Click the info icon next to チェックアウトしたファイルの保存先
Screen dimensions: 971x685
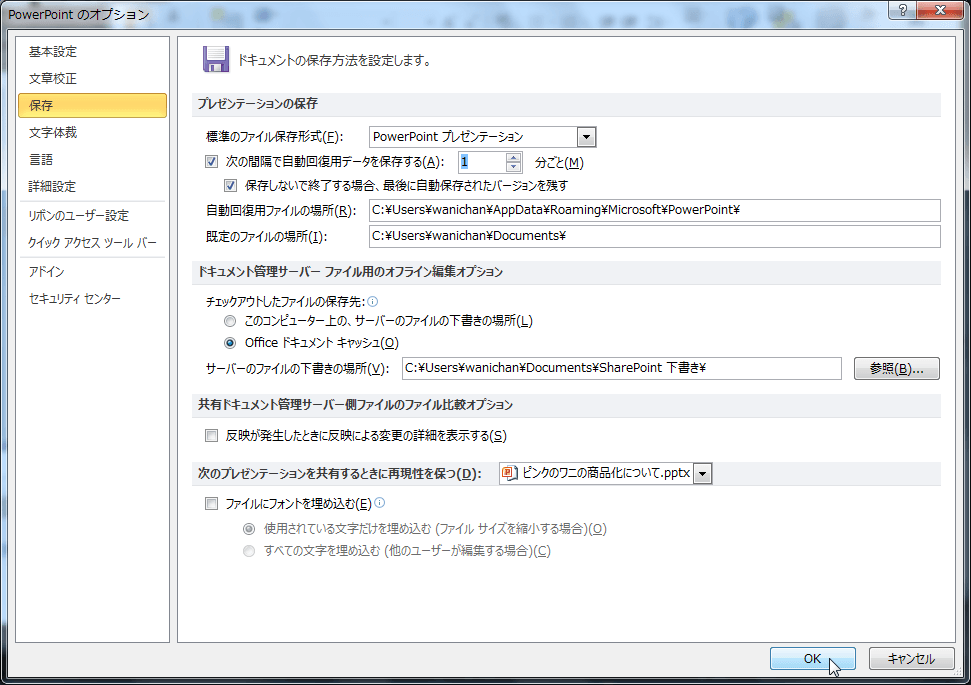click(x=373, y=302)
